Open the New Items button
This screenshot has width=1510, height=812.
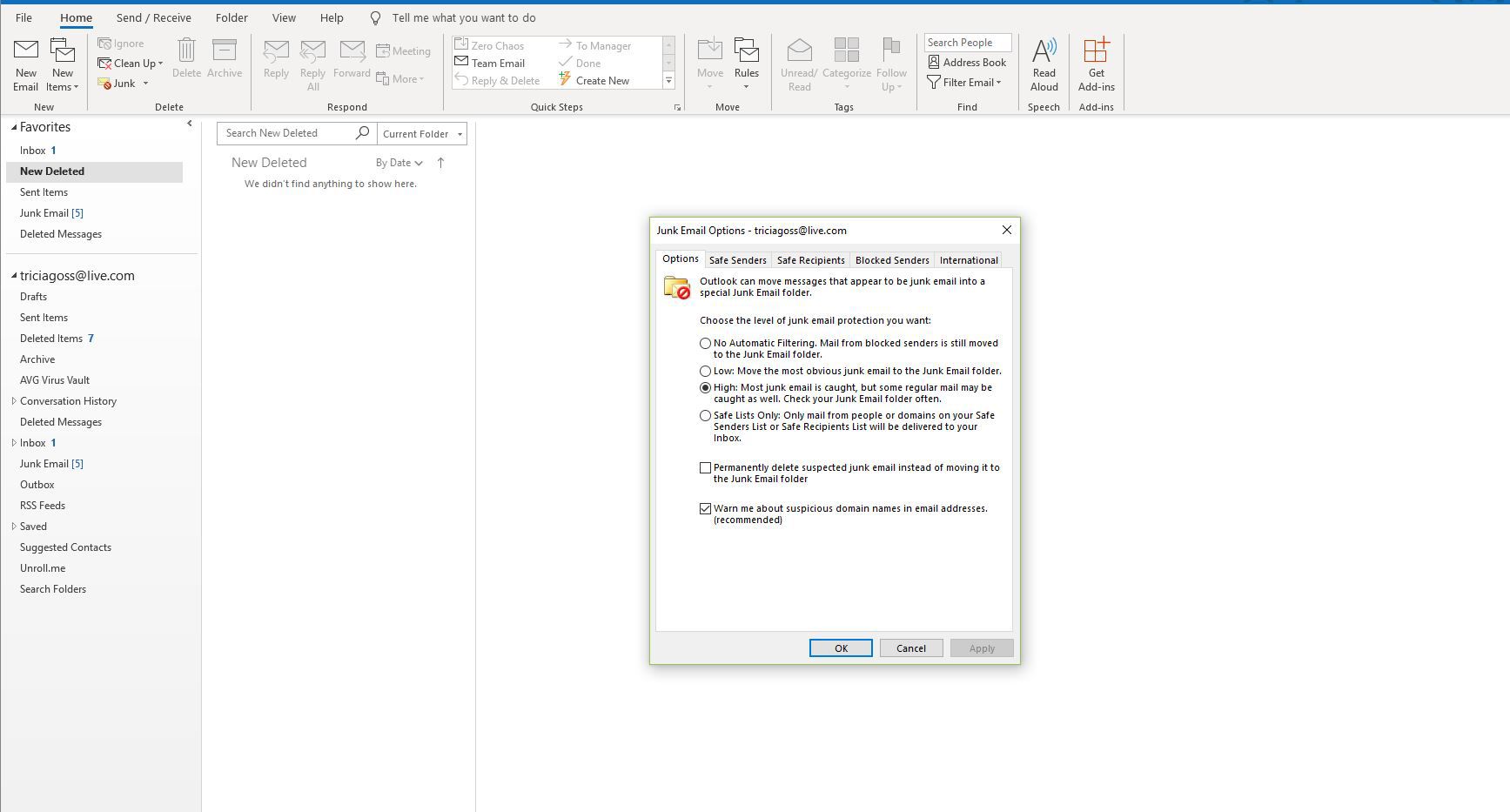(63, 64)
